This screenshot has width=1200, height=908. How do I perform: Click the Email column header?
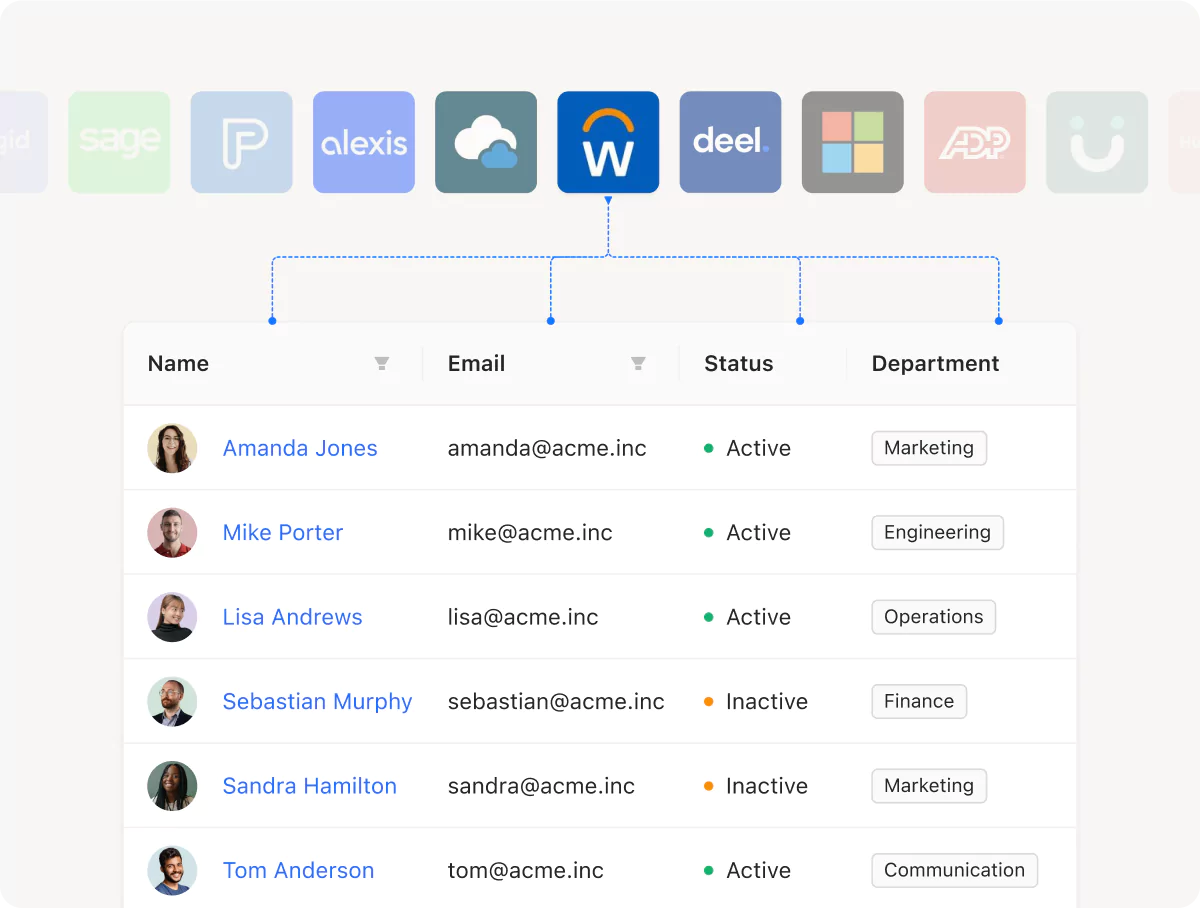click(476, 364)
